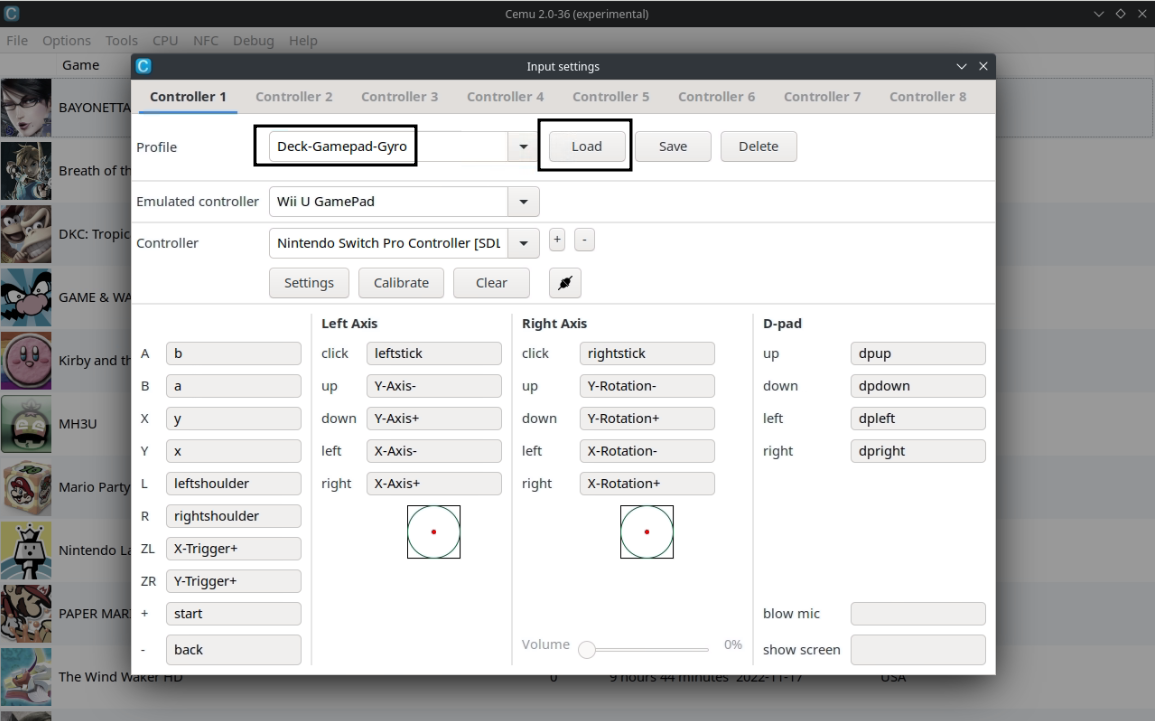Click the controller connection plug icon button
The image size is (1155, 721).
(565, 283)
